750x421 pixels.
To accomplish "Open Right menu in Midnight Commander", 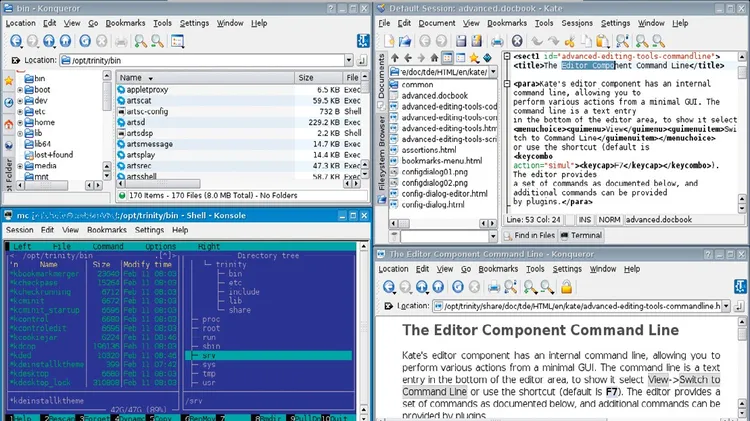I will tap(209, 246).
